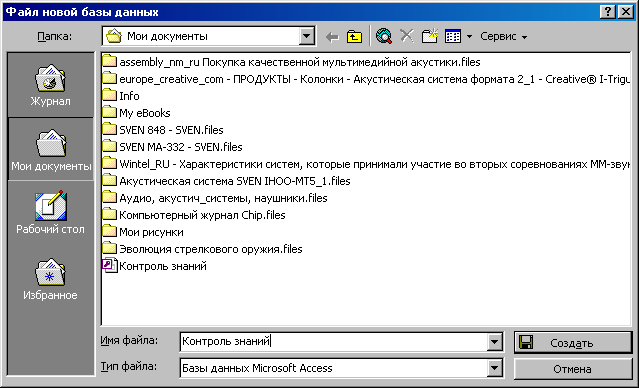
Task: Expand the Тип файла dropdown arrow
Action: point(494,368)
